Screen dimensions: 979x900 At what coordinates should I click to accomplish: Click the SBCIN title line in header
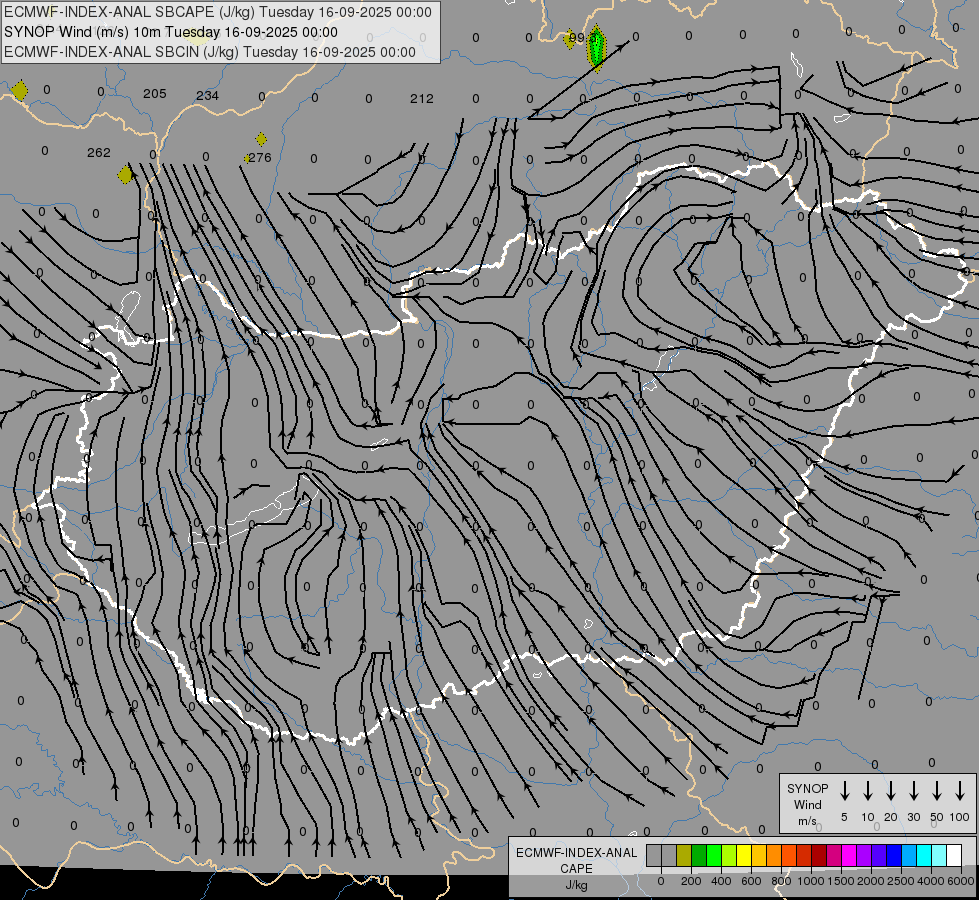pos(210,52)
